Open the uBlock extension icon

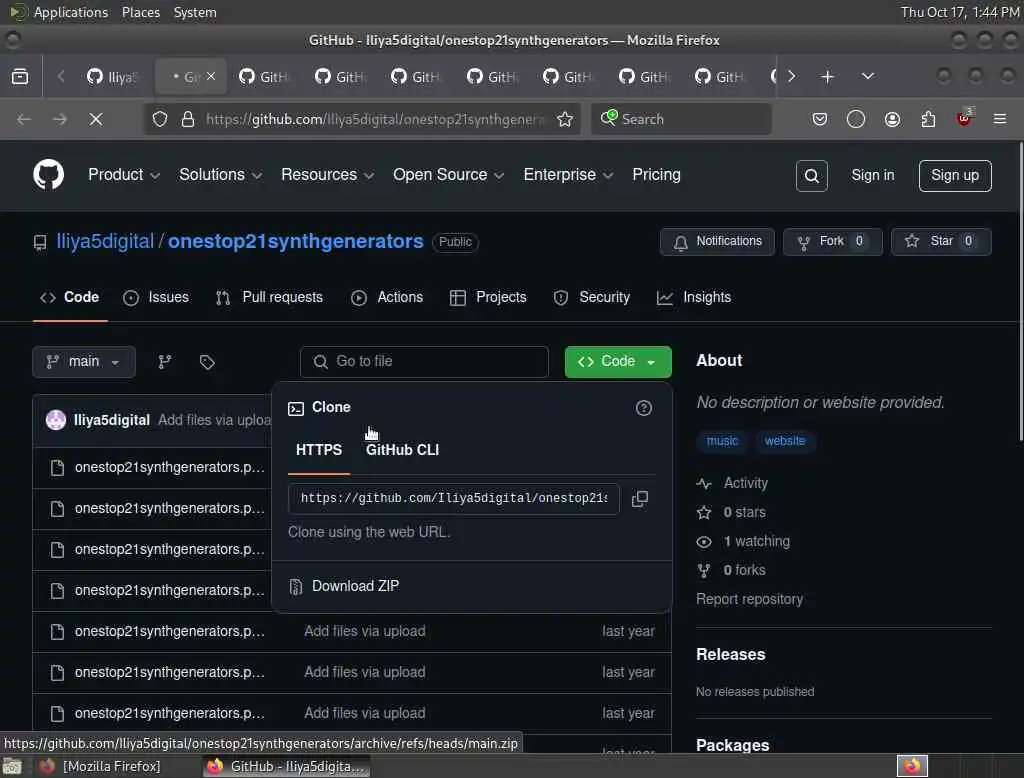click(964, 118)
